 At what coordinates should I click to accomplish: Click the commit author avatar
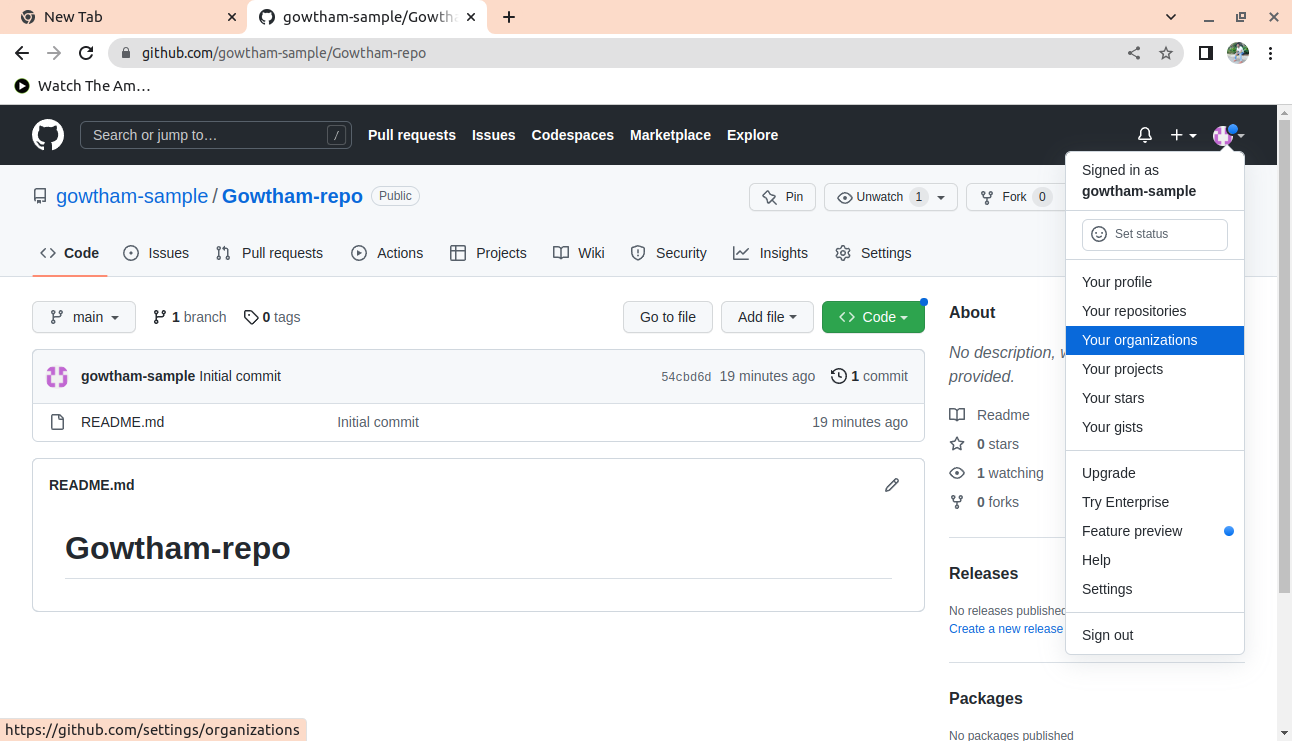click(57, 376)
